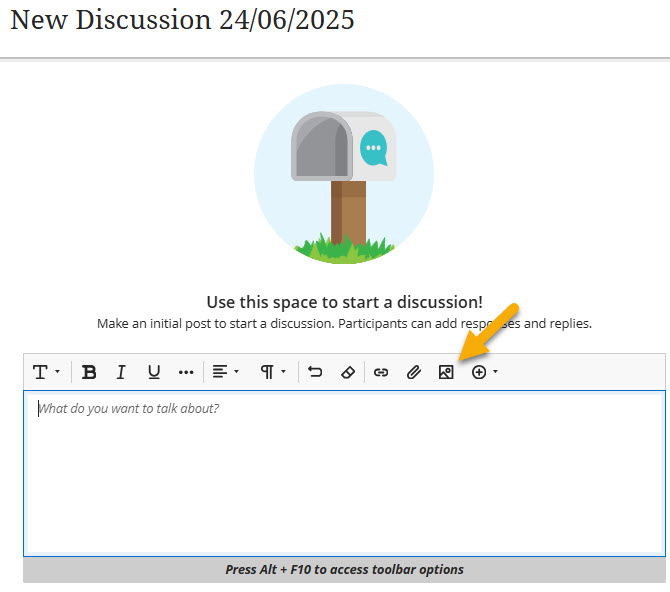Attach a file with the paperclip icon
Image resolution: width=670 pixels, height=592 pixels.
pyautogui.click(x=414, y=372)
